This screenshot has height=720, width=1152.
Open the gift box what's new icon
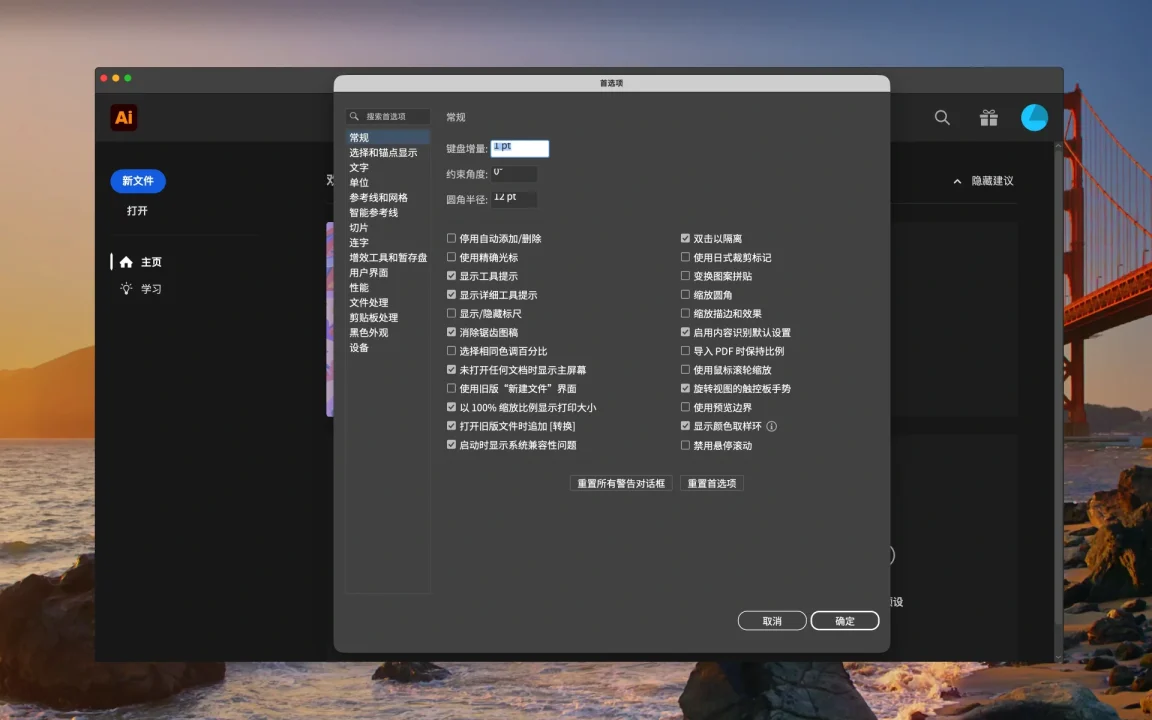point(989,118)
